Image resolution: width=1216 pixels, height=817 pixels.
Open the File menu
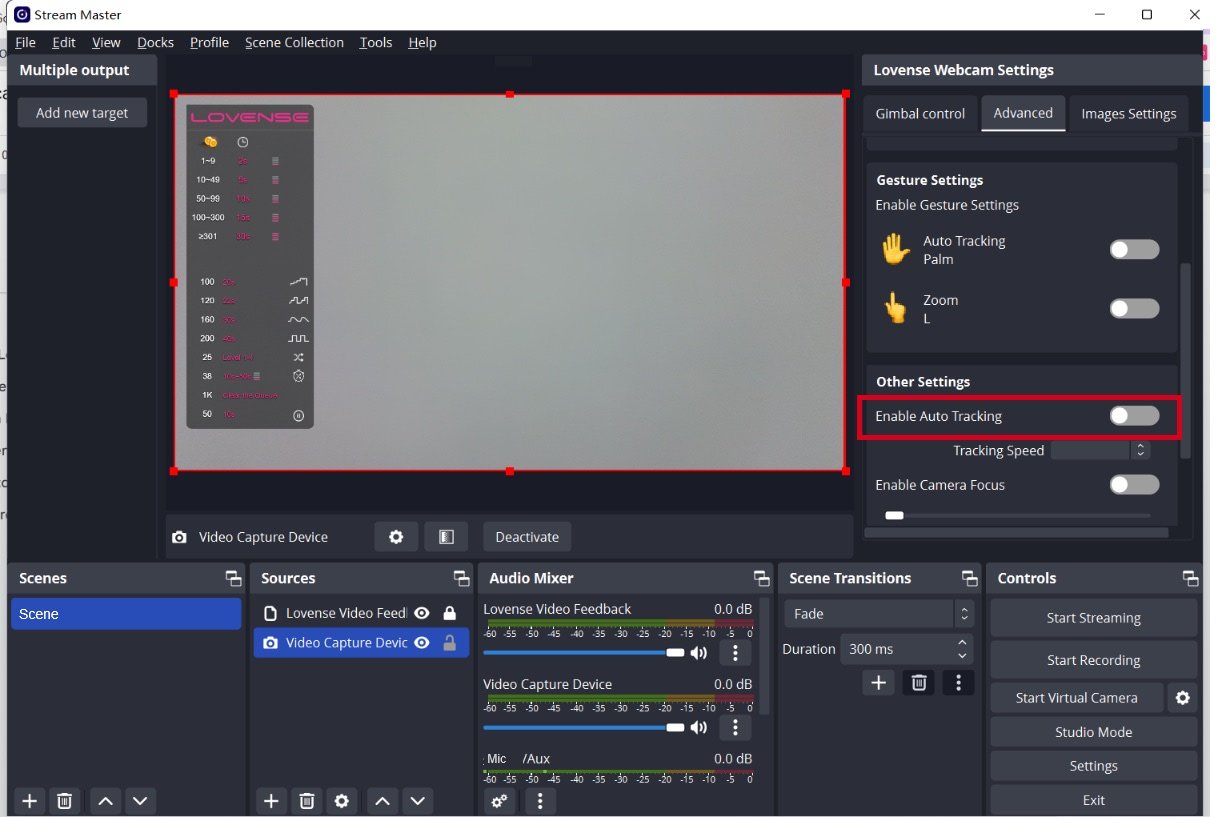coord(25,42)
